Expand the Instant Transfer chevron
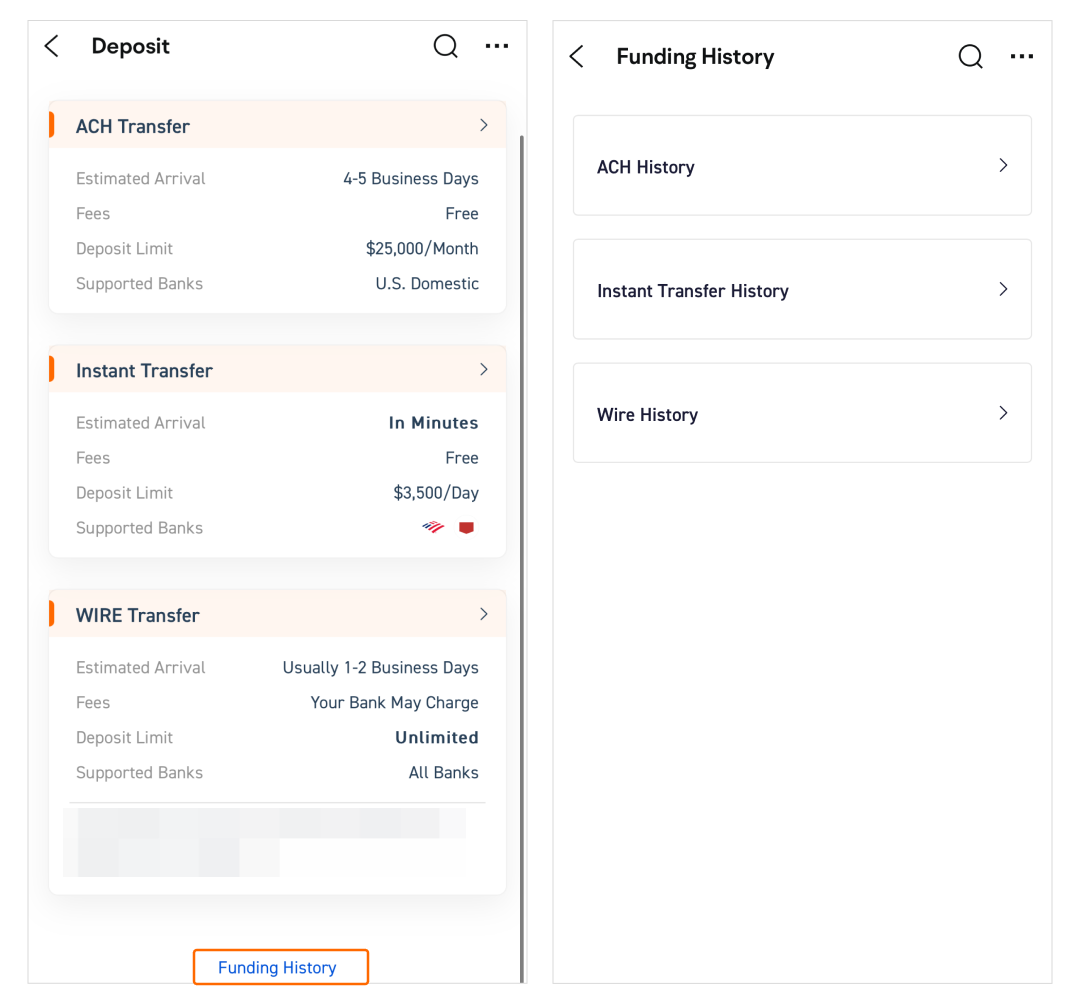 pyautogui.click(x=484, y=370)
